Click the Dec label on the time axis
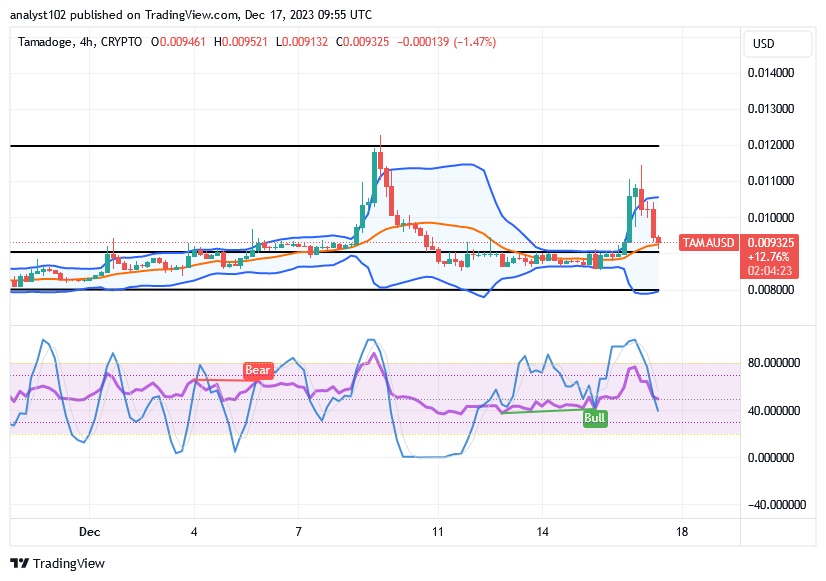The height and width of the screenshot is (581, 826). point(89,532)
